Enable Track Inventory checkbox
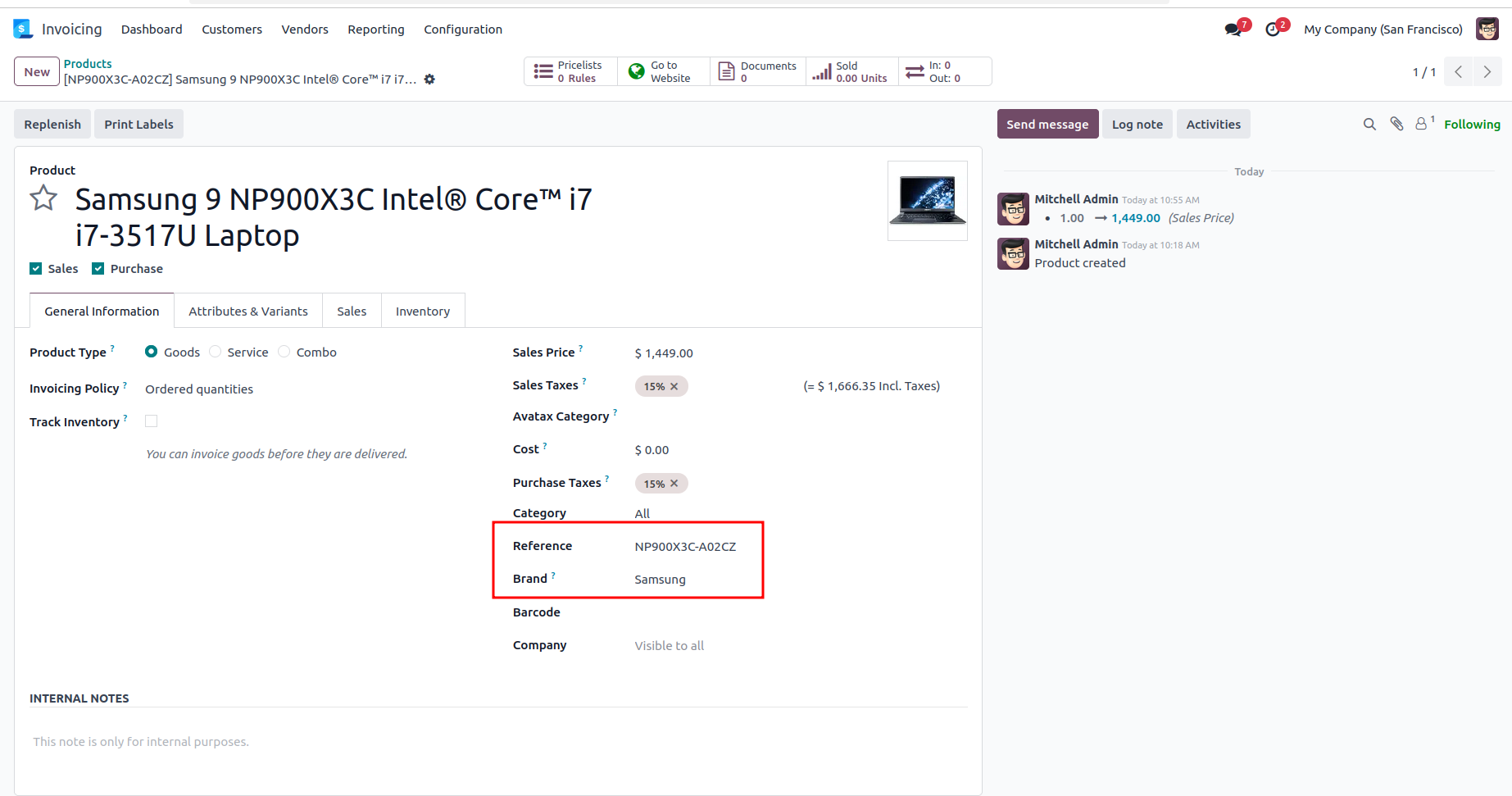The width and height of the screenshot is (1512, 796). (x=152, y=421)
